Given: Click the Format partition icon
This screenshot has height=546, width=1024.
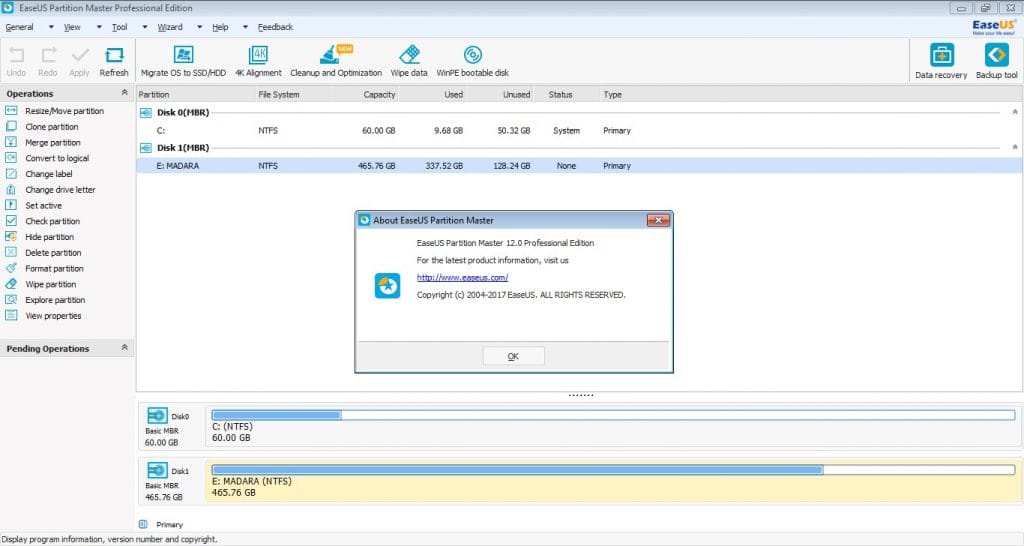Looking at the screenshot, I should pyautogui.click(x=11, y=268).
